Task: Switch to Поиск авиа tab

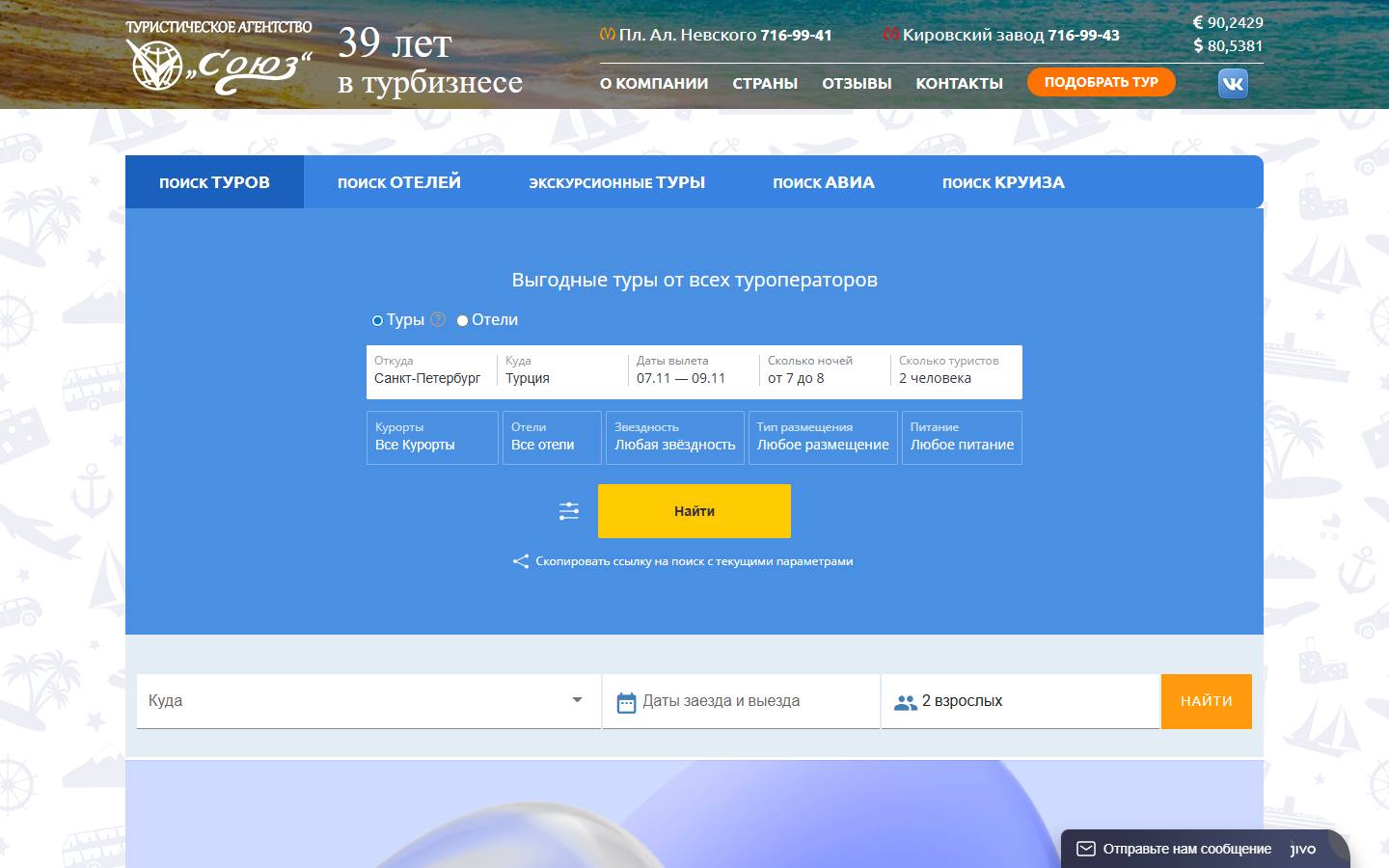Action: [824, 182]
